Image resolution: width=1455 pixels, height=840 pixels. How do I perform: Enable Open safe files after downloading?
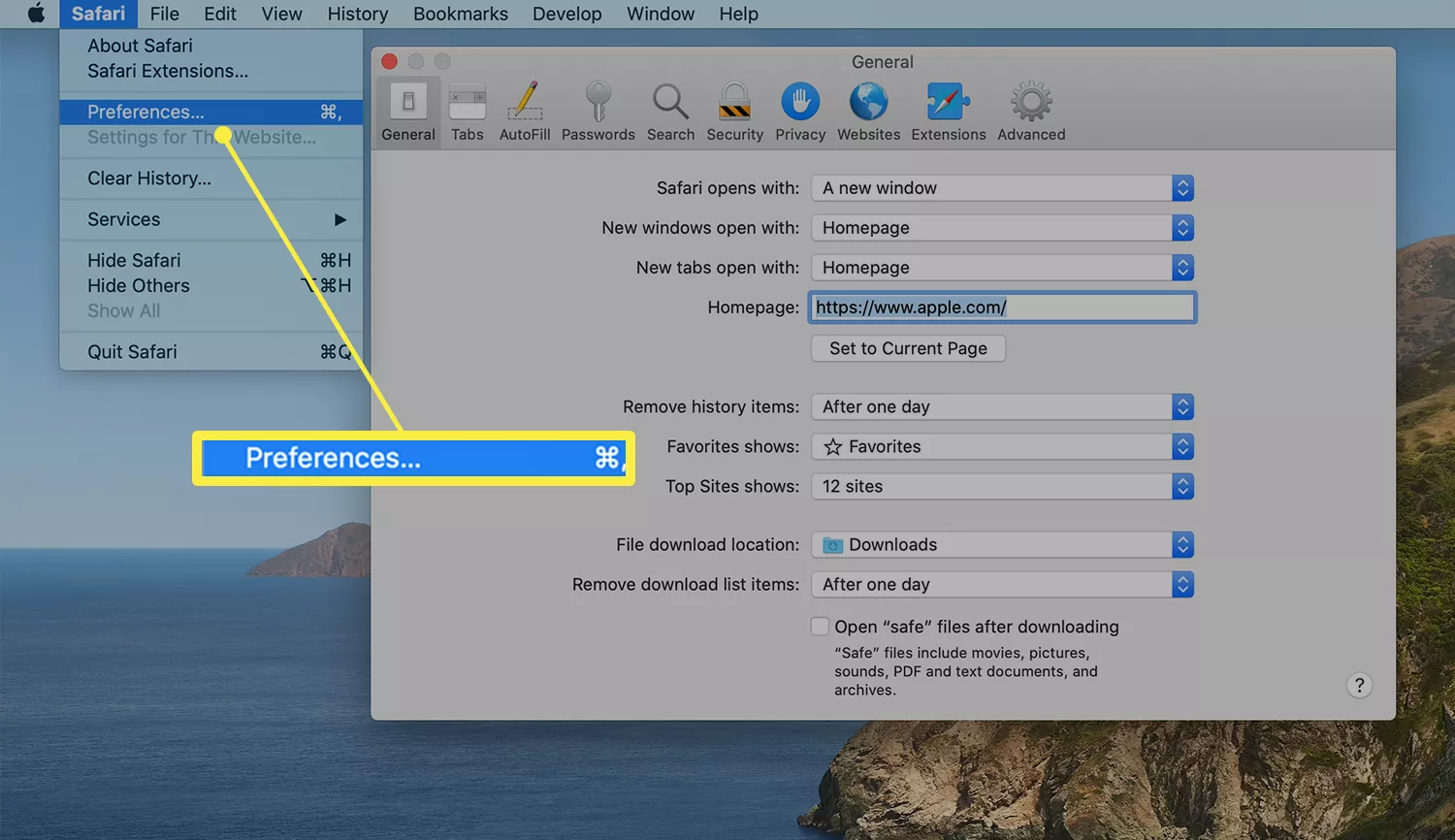click(x=821, y=627)
